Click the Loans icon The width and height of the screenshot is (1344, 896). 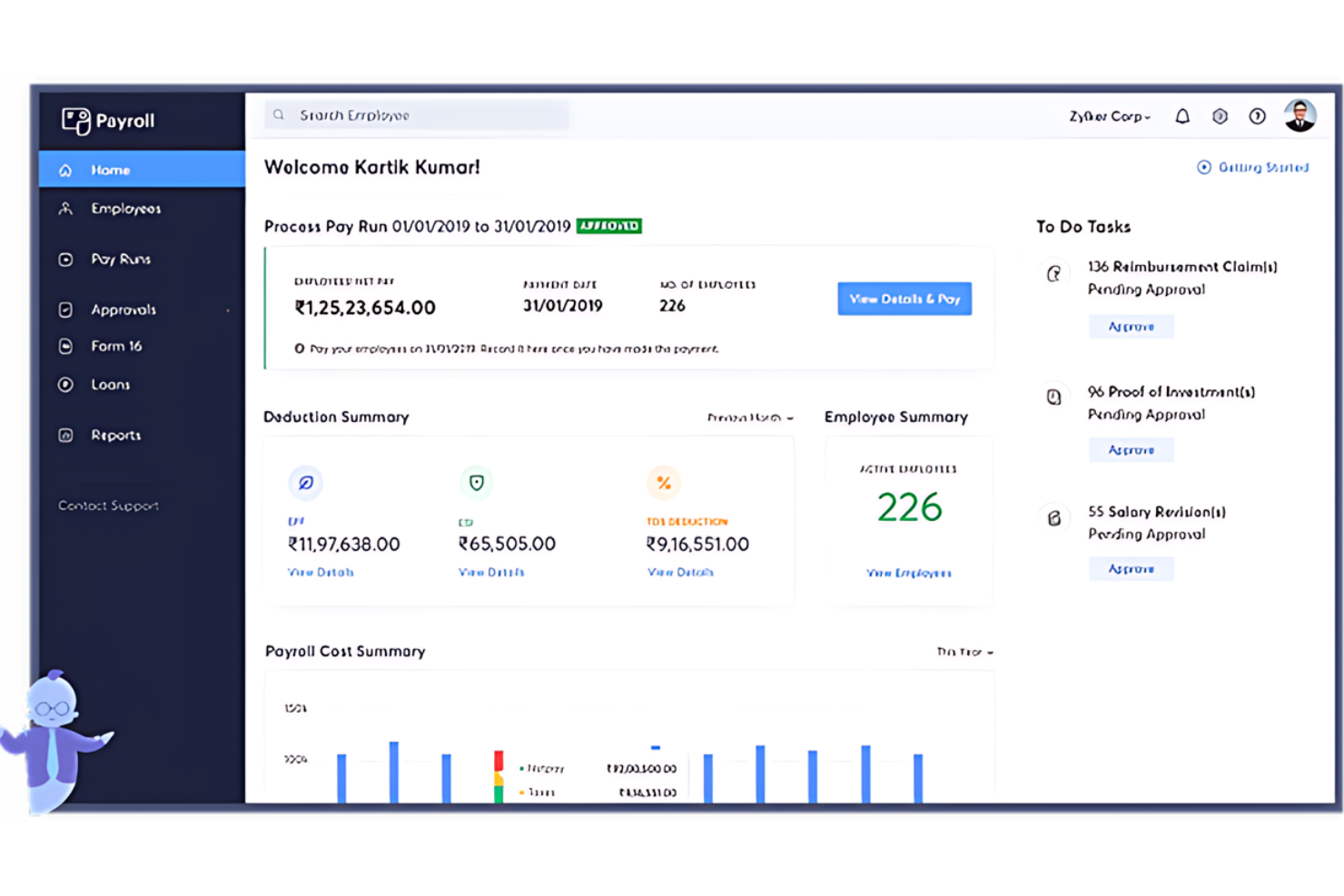(65, 385)
